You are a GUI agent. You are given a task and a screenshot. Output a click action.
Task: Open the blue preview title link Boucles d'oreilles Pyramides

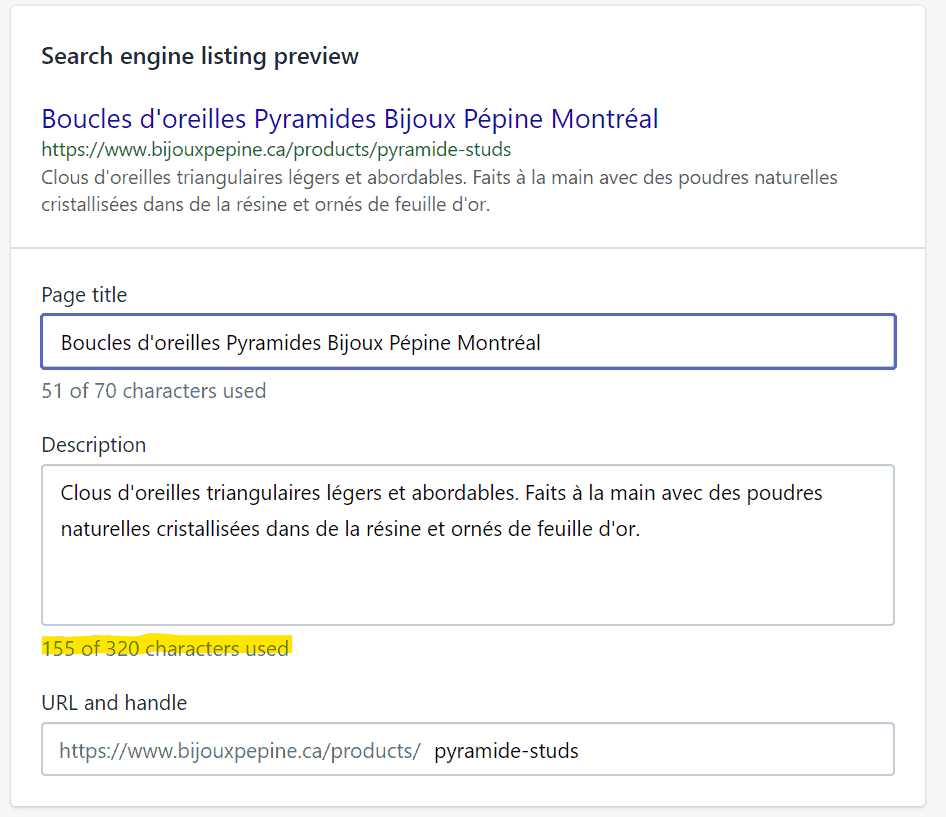tap(349, 118)
